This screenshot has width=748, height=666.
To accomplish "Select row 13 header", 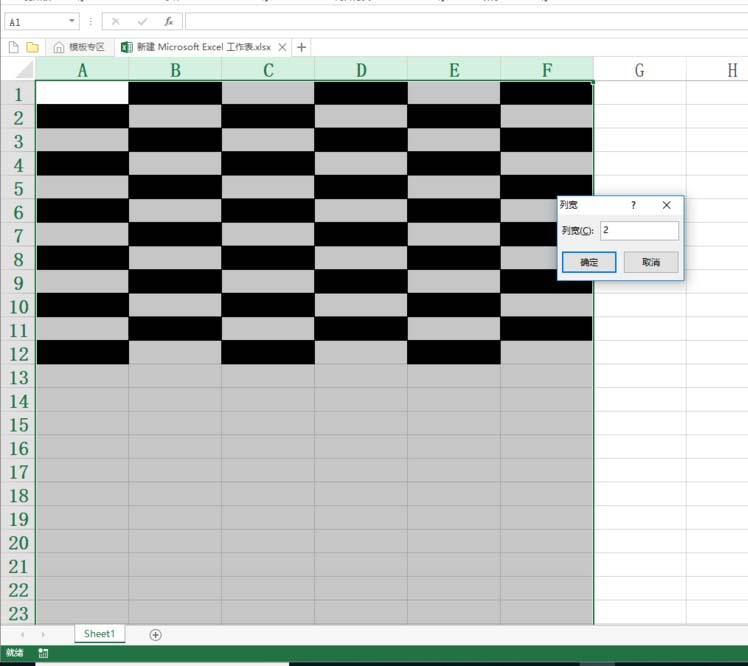I will tap(18, 378).
